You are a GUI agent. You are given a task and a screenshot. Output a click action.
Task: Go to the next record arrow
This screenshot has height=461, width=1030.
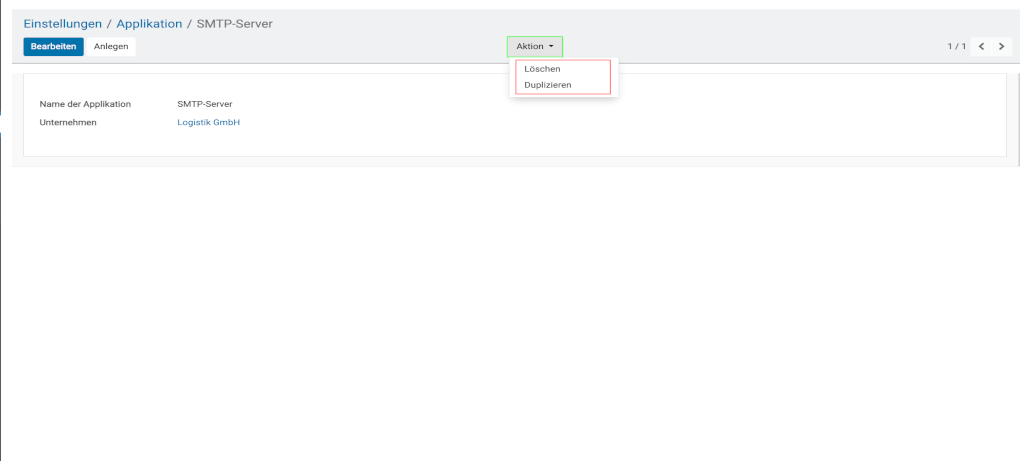tap(1001, 47)
